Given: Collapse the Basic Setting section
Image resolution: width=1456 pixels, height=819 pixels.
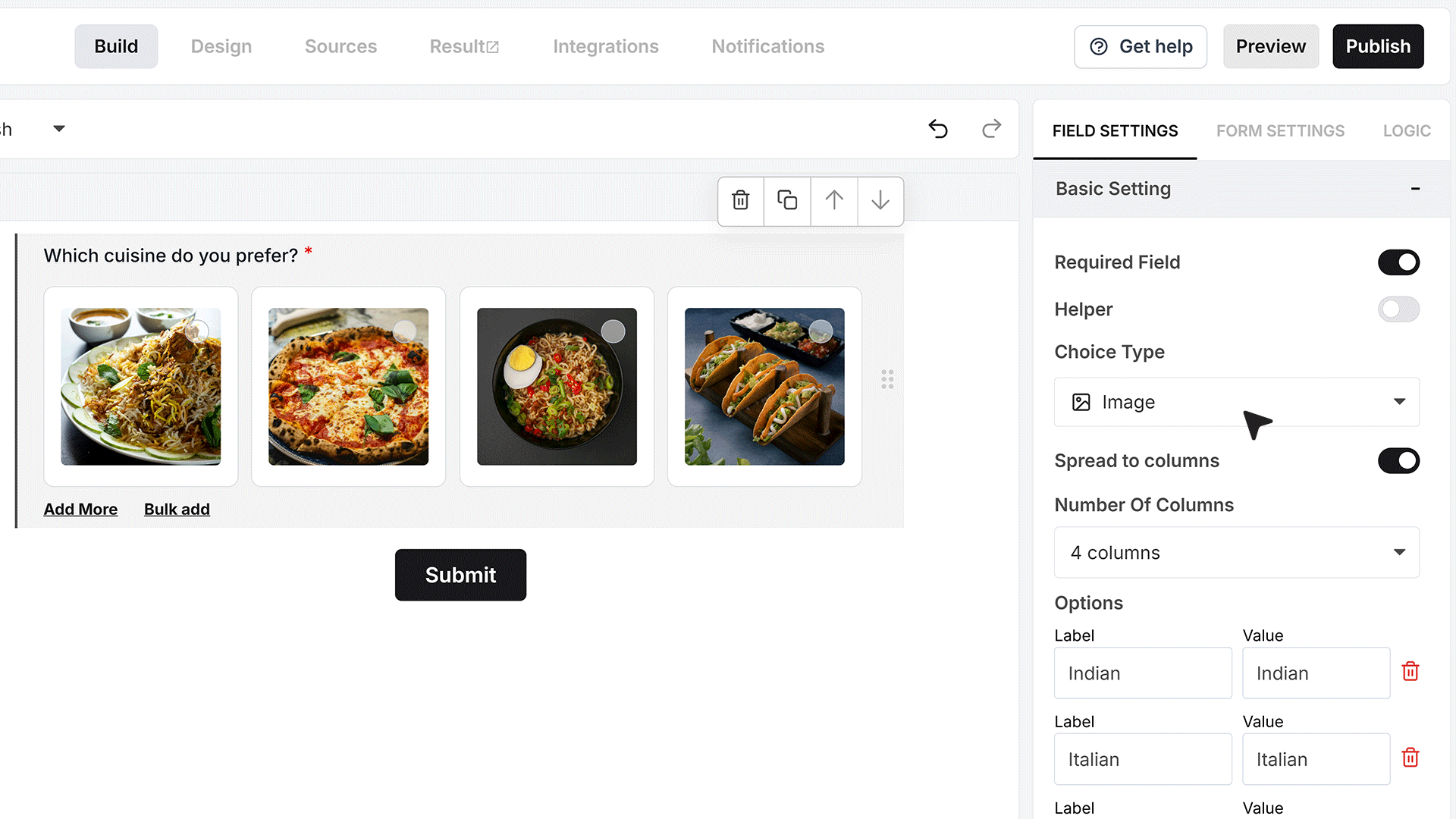Looking at the screenshot, I should click(x=1415, y=189).
